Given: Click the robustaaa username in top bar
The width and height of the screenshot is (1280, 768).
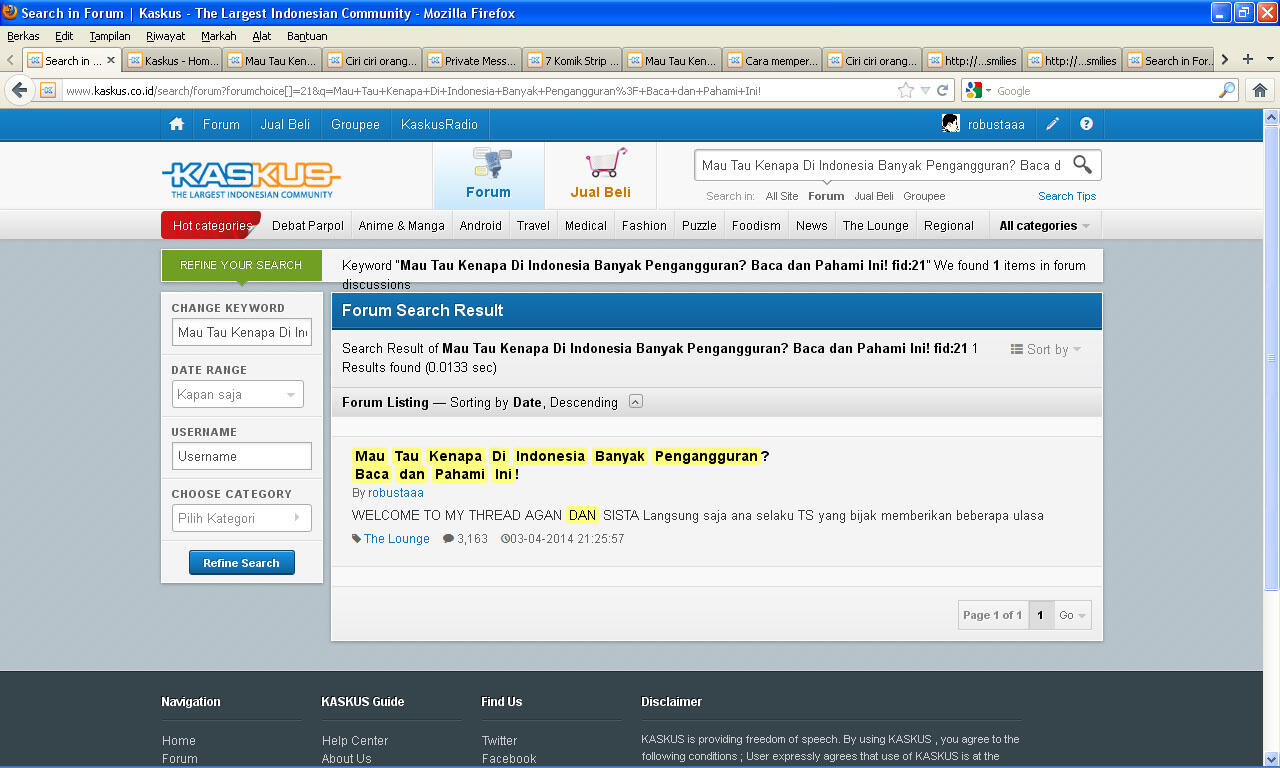Looking at the screenshot, I should pyautogui.click(x=996, y=125).
